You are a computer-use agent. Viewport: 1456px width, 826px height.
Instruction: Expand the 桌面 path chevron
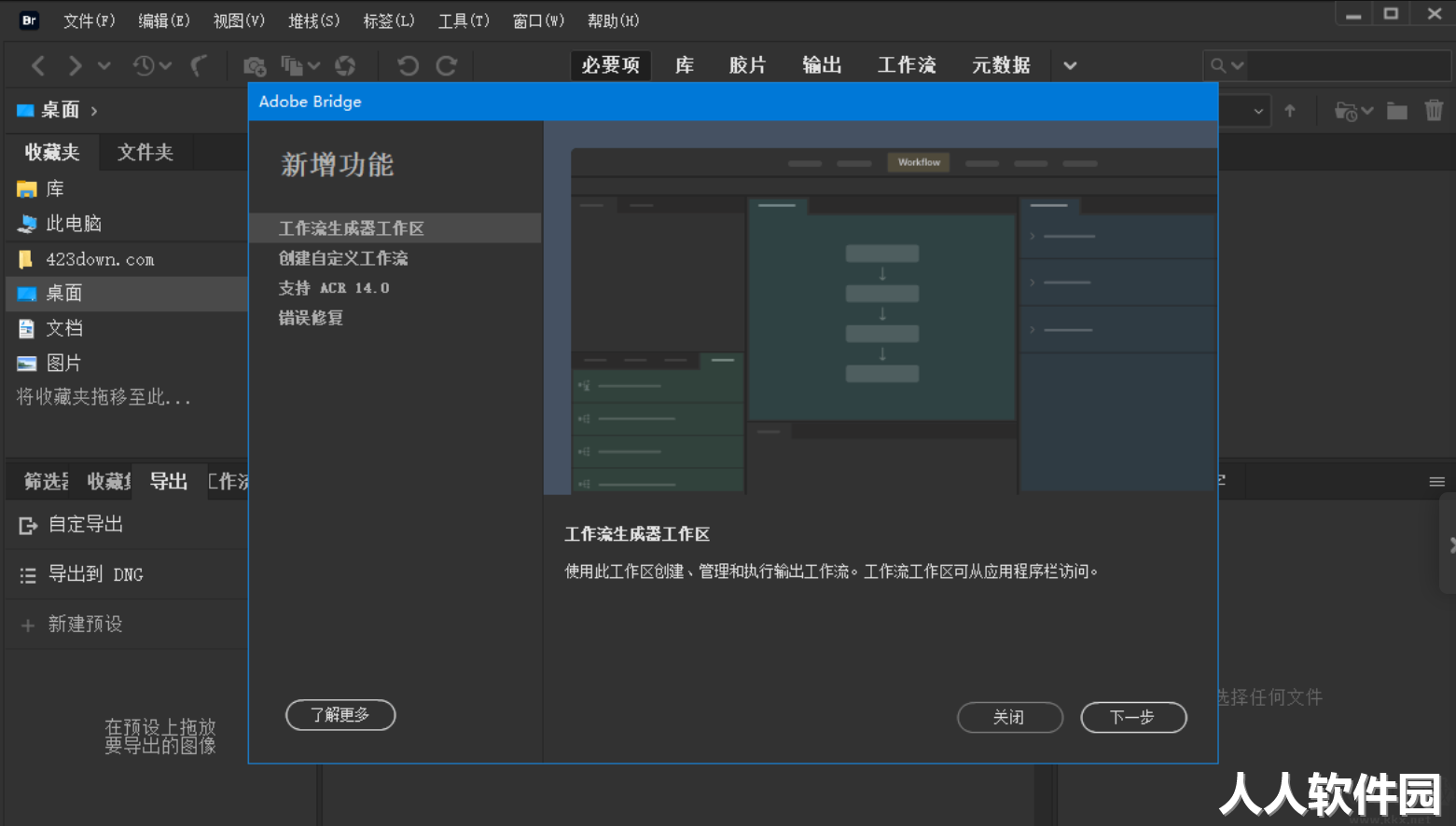94,111
